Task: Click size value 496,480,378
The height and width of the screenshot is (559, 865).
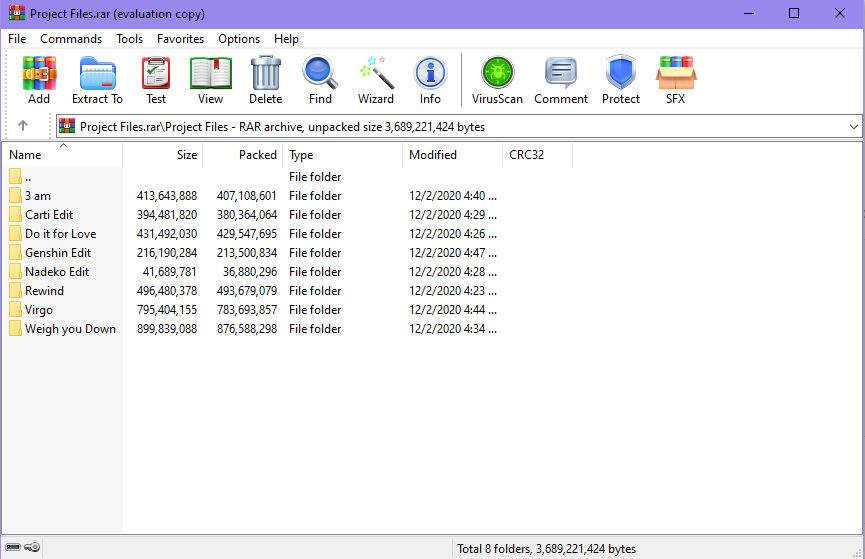Action: click(167, 291)
